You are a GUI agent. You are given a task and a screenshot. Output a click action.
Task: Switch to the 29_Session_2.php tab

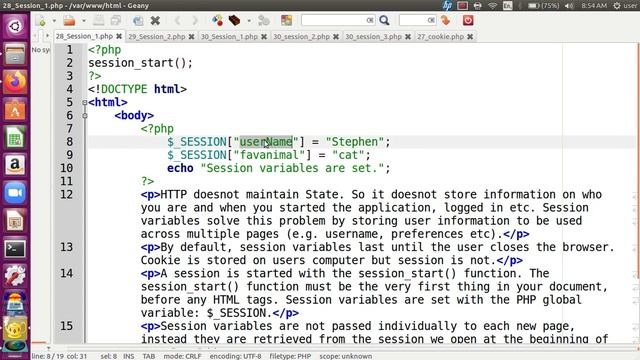point(157,36)
